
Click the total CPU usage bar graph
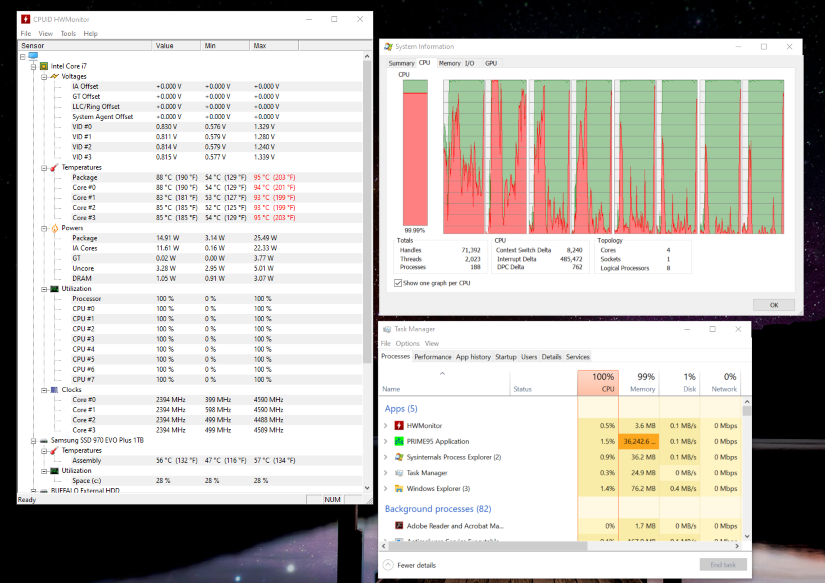(415, 153)
